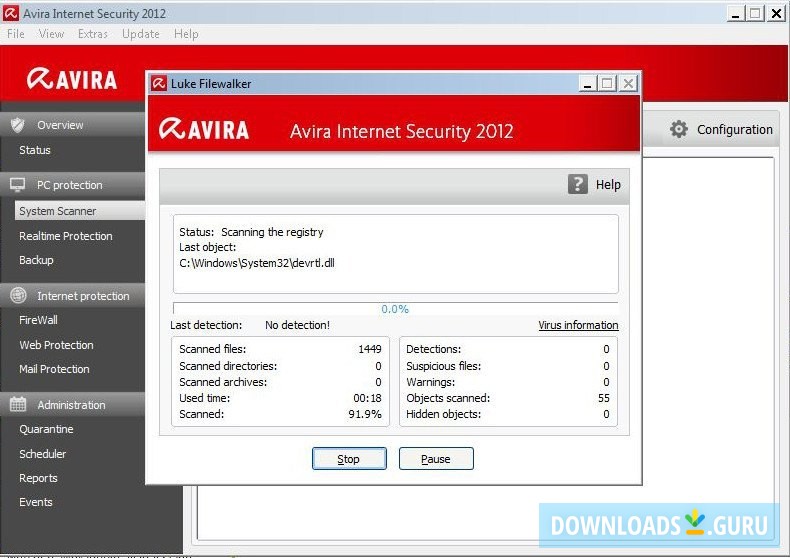
Task: Click the 'Suspicious files:' label
Action: point(443,366)
